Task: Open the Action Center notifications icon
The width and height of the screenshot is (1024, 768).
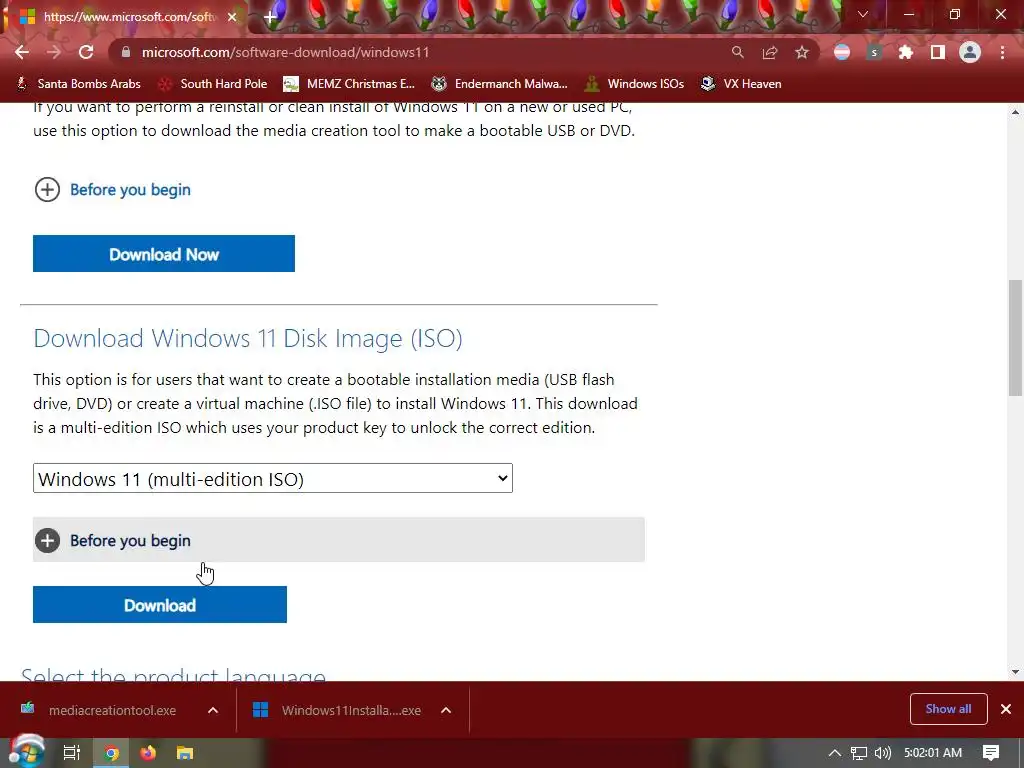Action: point(991,753)
